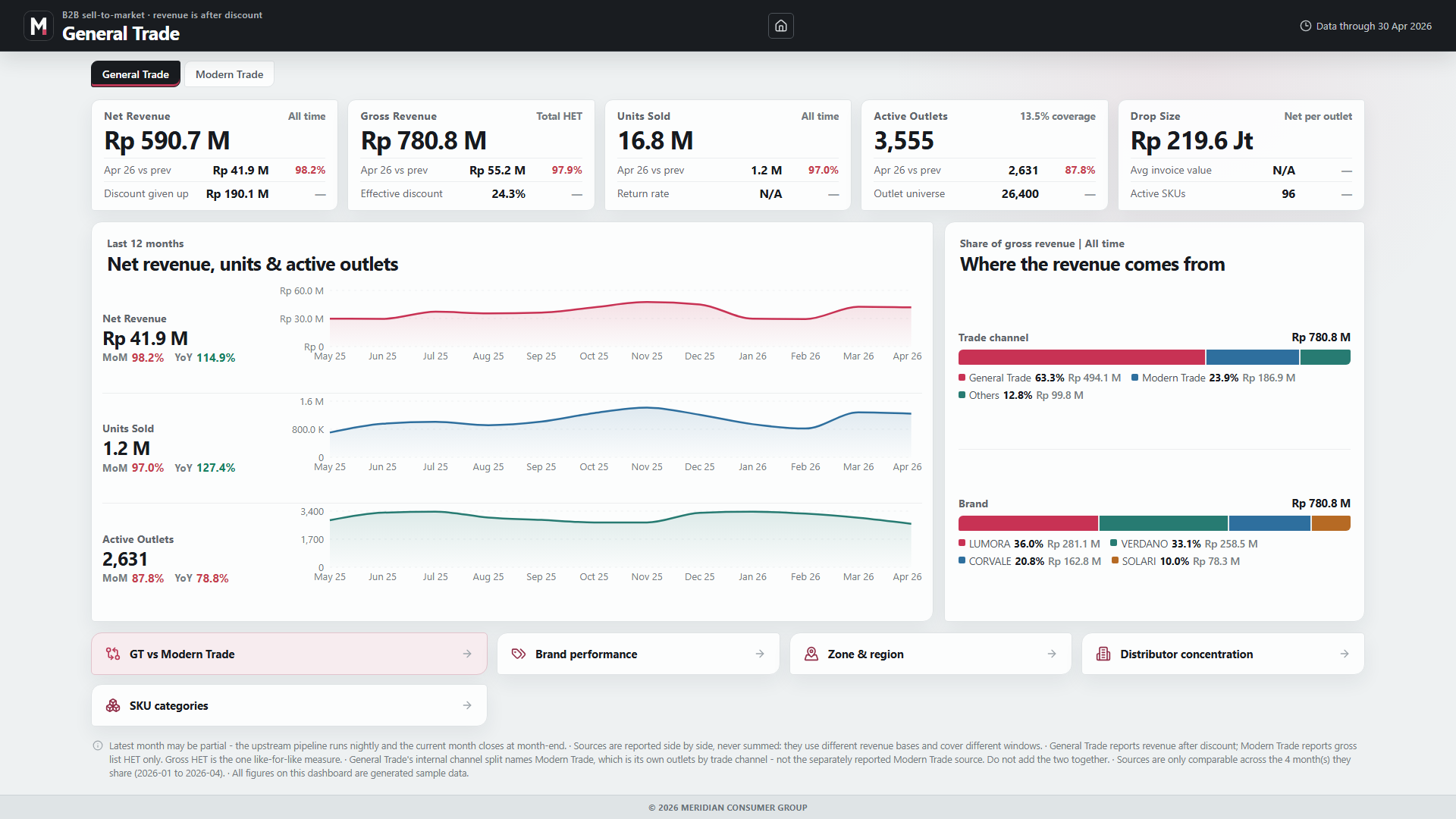Click arrow on GT vs Modern Trade card
This screenshot has width=1456, height=819.
click(467, 654)
